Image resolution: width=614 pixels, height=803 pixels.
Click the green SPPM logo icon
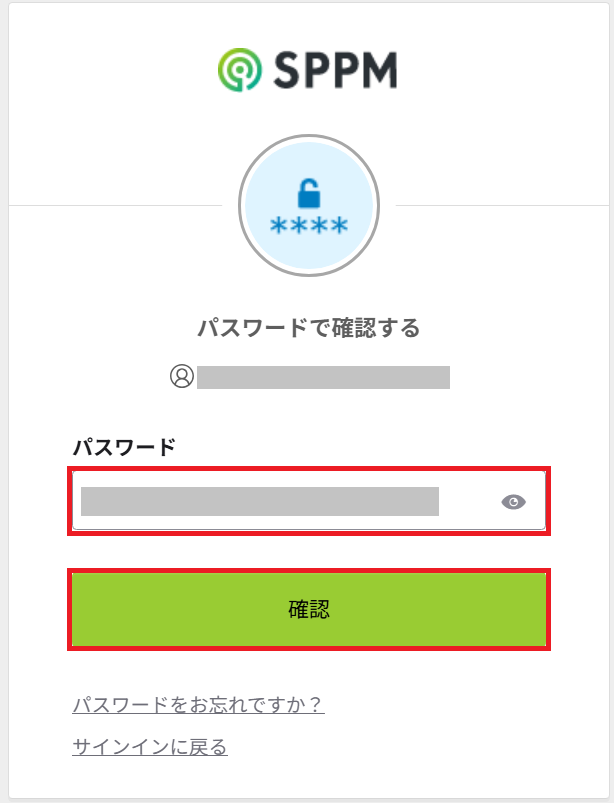[x=239, y=69]
